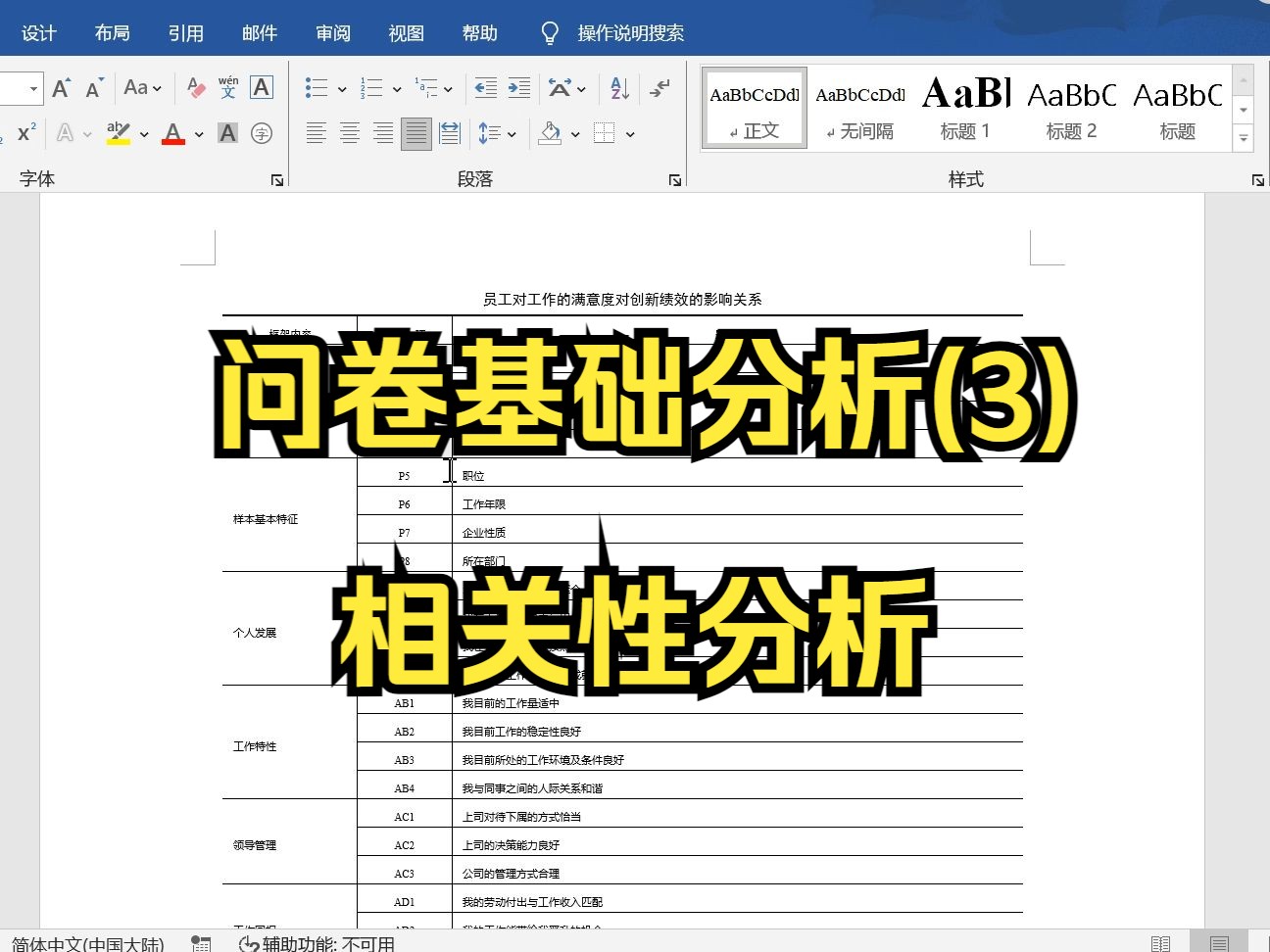Increase the paragraph indent
The width and height of the screenshot is (1270, 952).
point(519,88)
